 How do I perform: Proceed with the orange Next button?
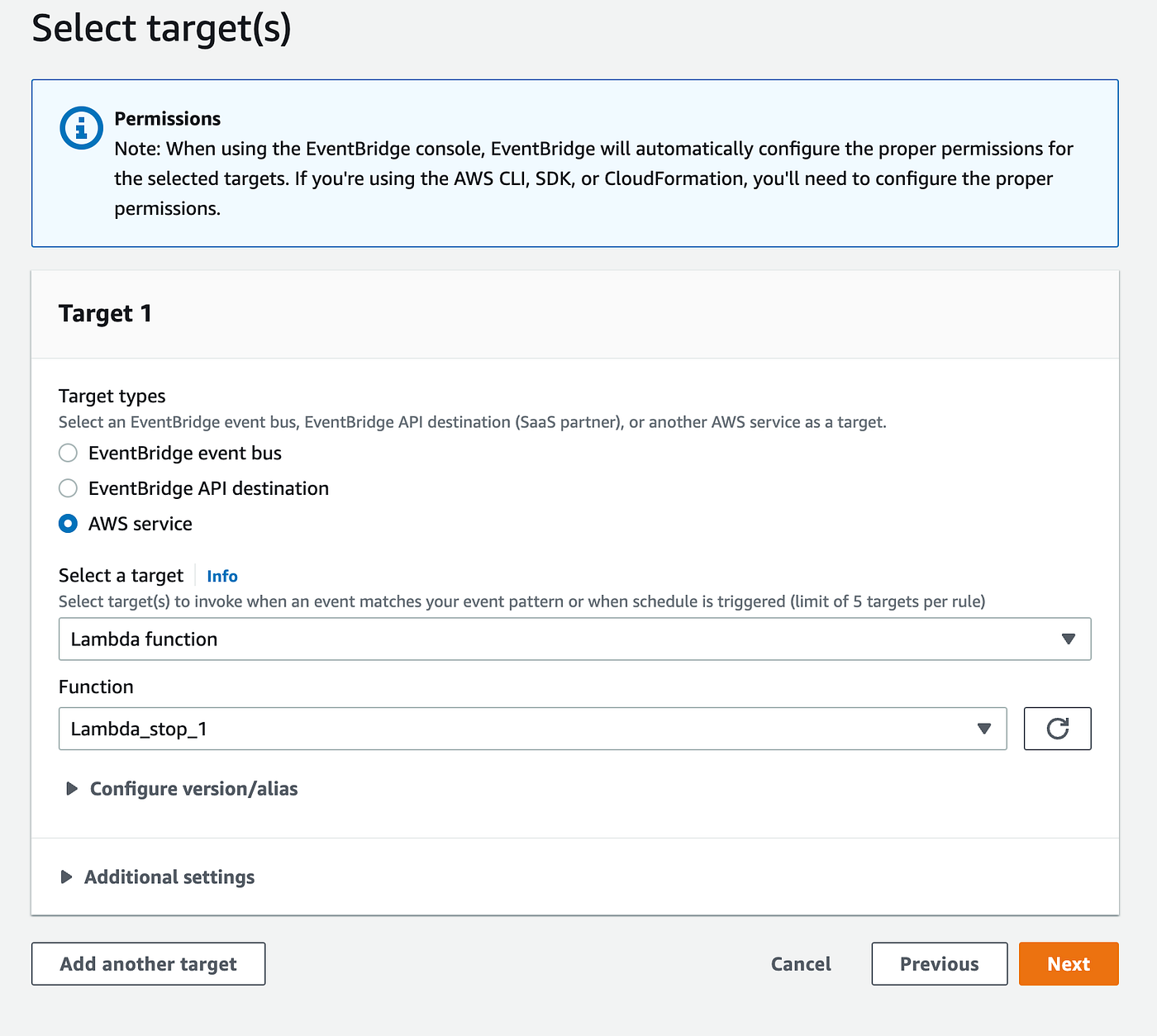point(1068,964)
